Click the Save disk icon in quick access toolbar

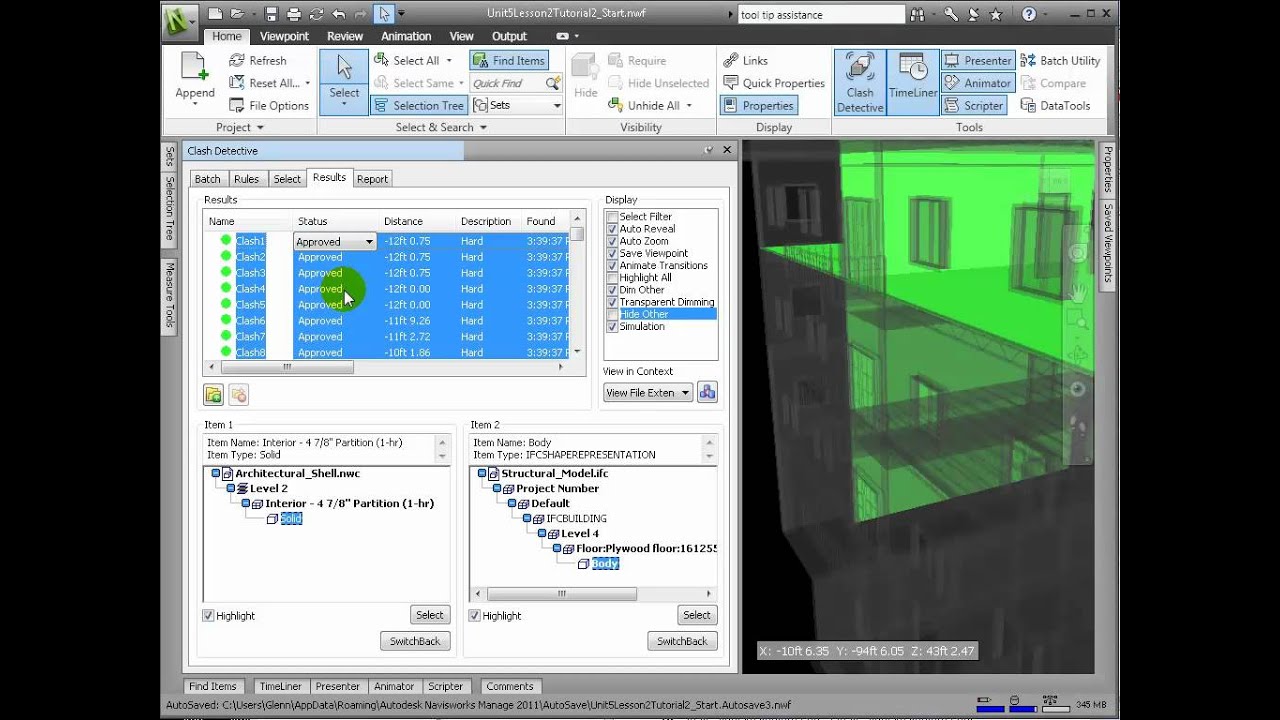coord(271,14)
